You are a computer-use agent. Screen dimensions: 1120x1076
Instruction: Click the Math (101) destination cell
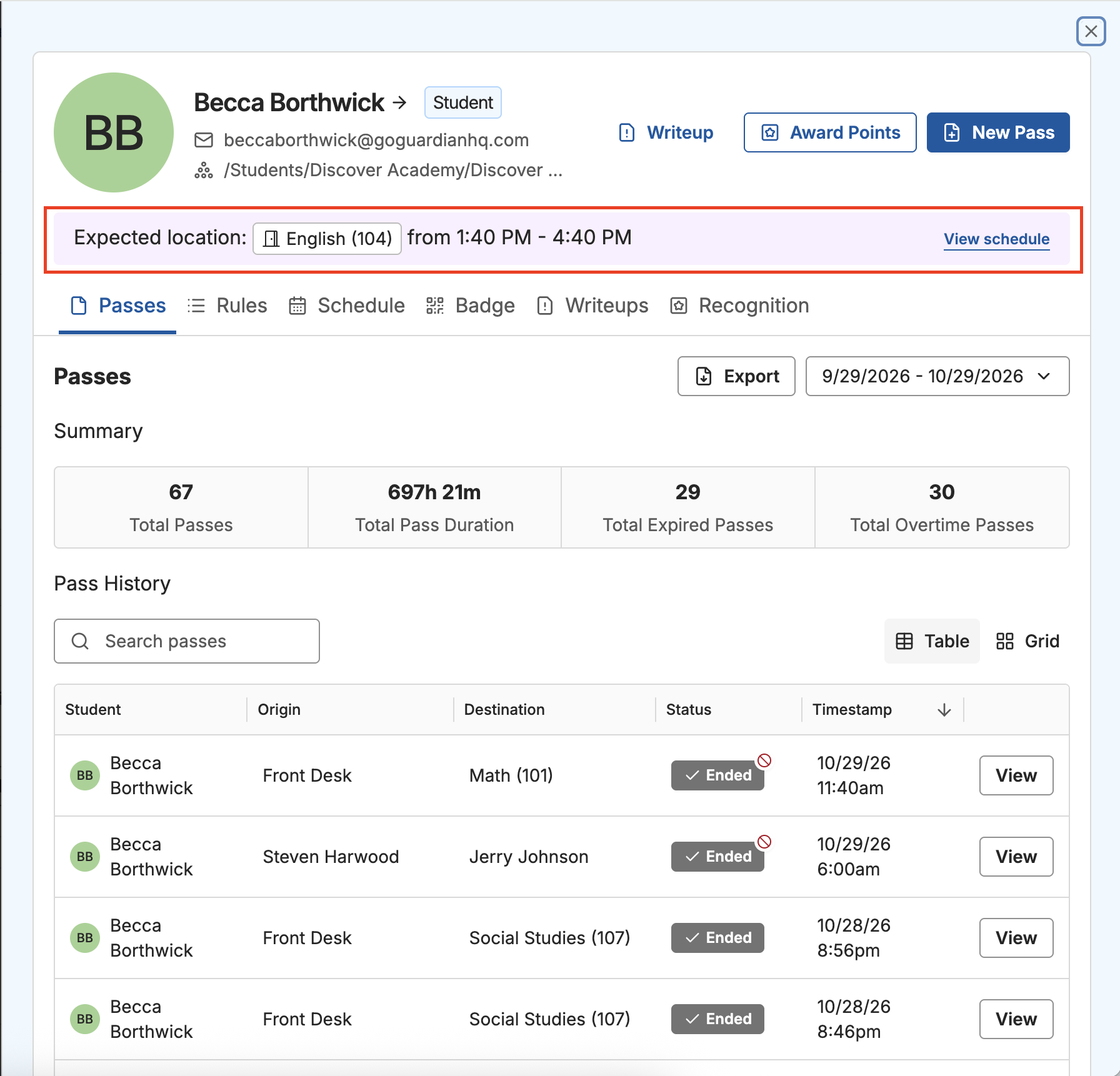pyautogui.click(x=511, y=775)
